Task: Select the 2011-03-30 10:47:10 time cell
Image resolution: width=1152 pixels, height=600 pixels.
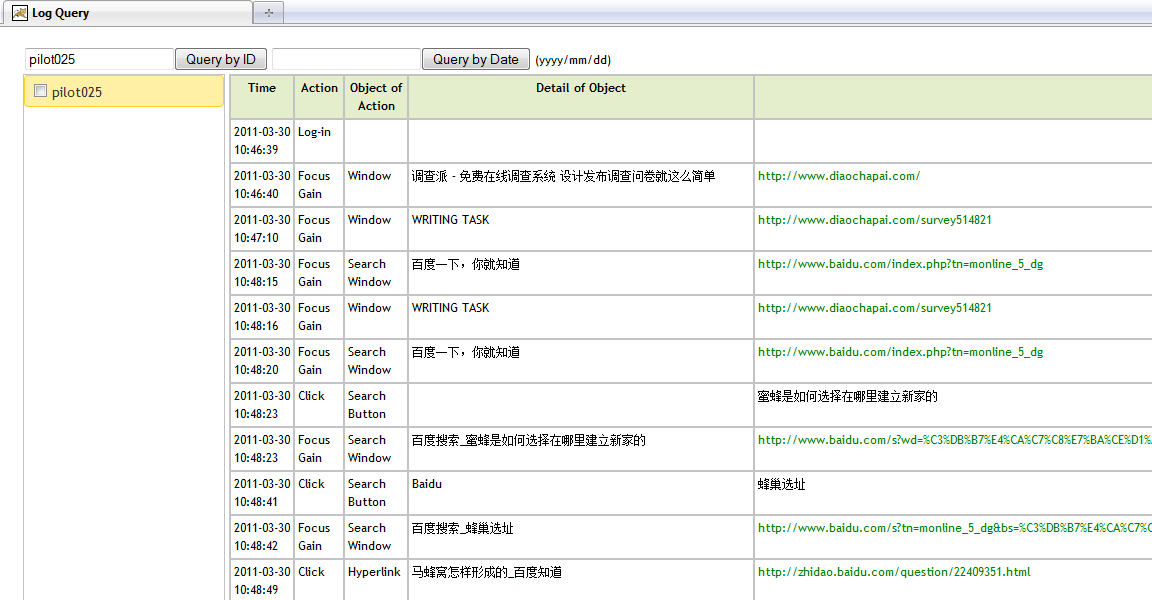Action: pyautogui.click(x=262, y=229)
